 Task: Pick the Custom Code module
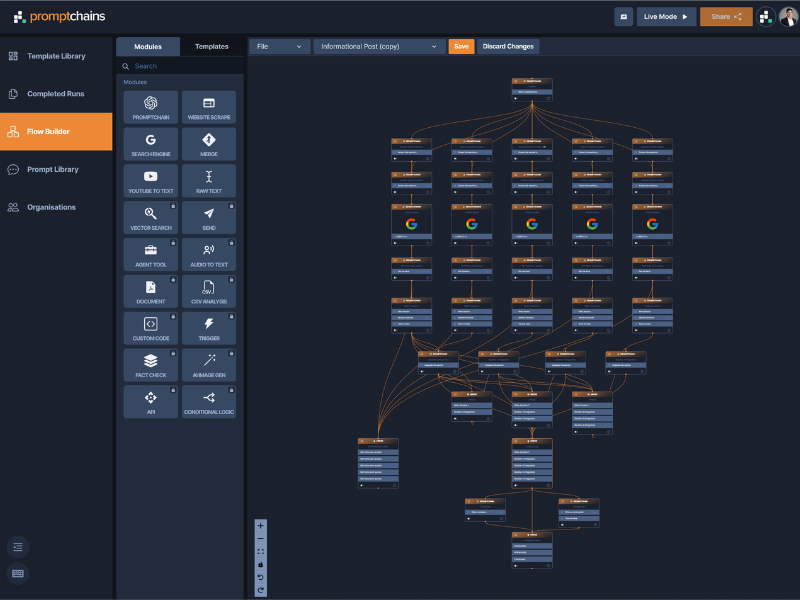click(x=151, y=329)
